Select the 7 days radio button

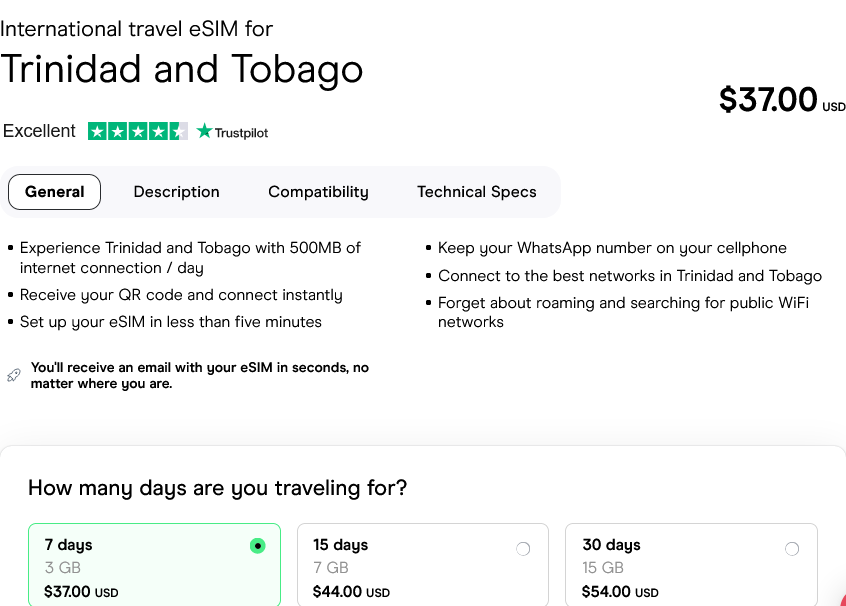pos(258,546)
